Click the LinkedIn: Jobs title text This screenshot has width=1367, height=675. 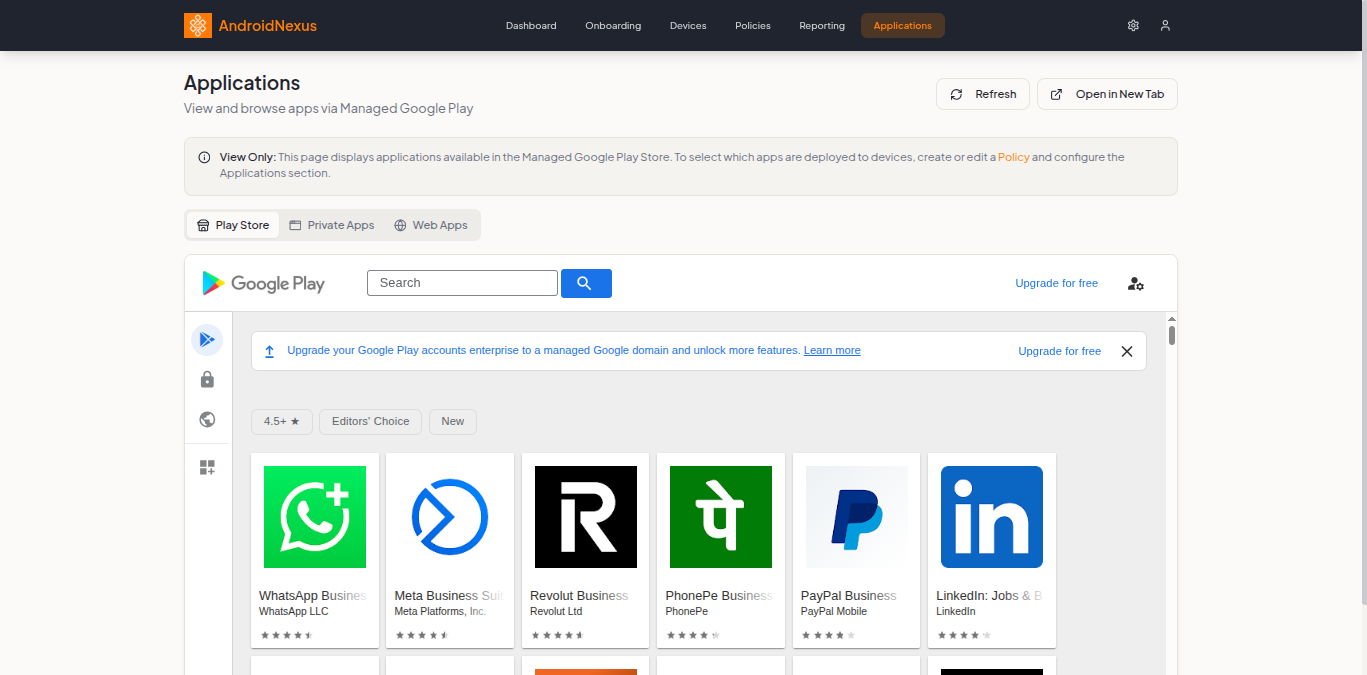[990, 595]
